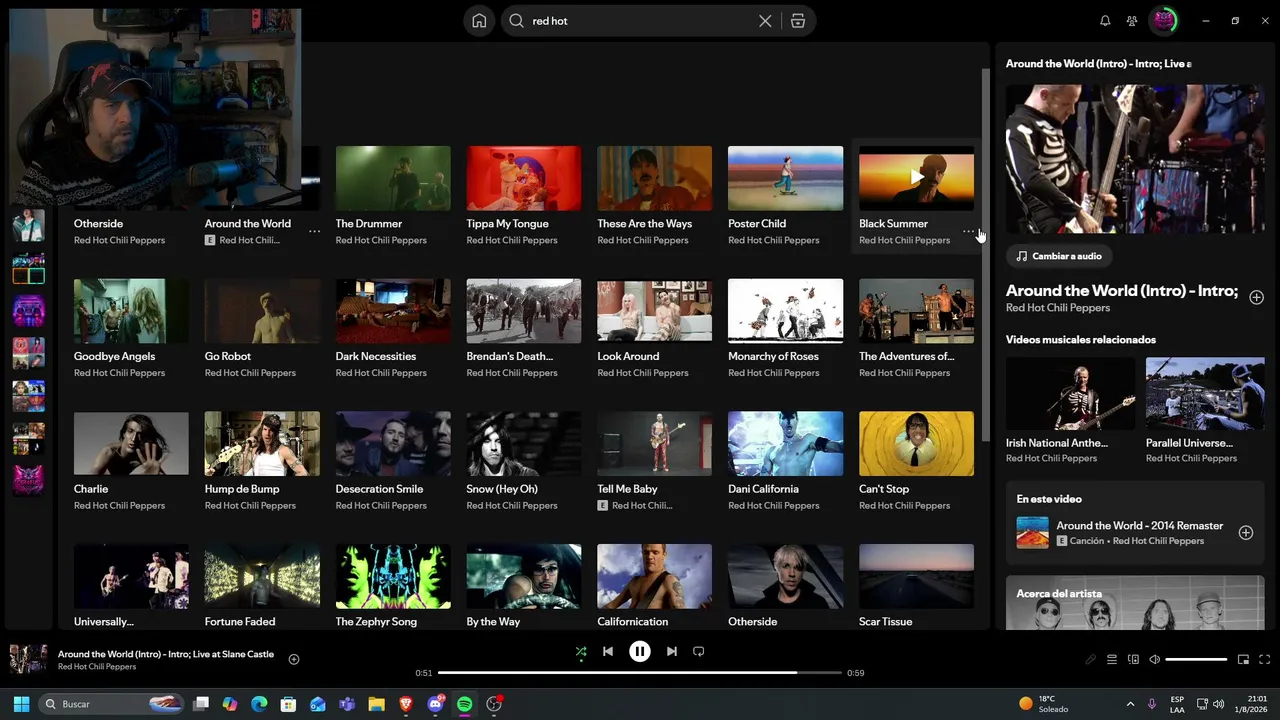Open The Drummer video thumbnail
This screenshot has width=1280, height=720.
[393, 178]
